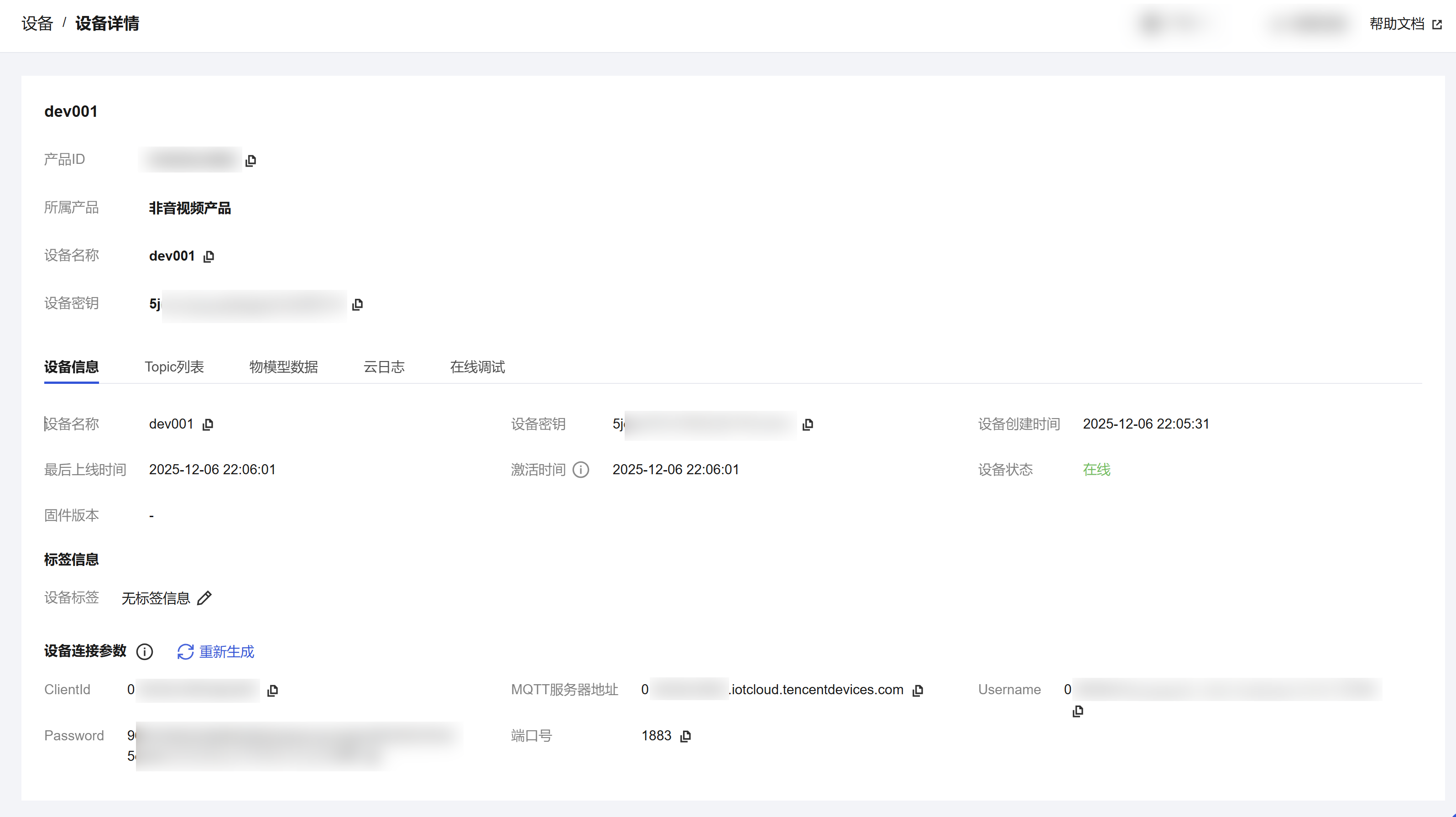Copy the Username connection parameter
Image resolution: width=1456 pixels, height=817 pixels.
coord(1078,711)
